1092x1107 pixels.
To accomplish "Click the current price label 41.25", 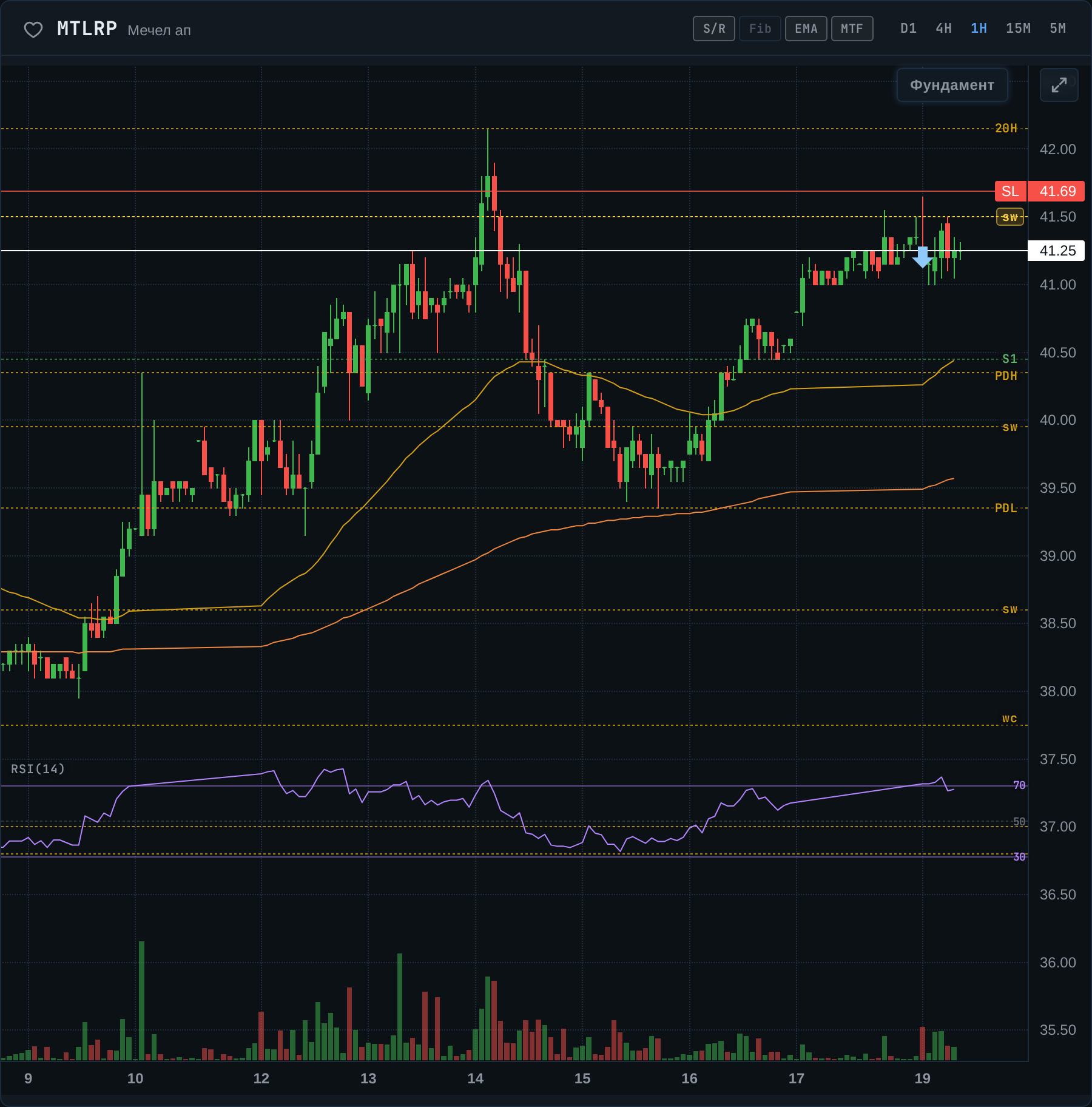I will [1057, 251].
